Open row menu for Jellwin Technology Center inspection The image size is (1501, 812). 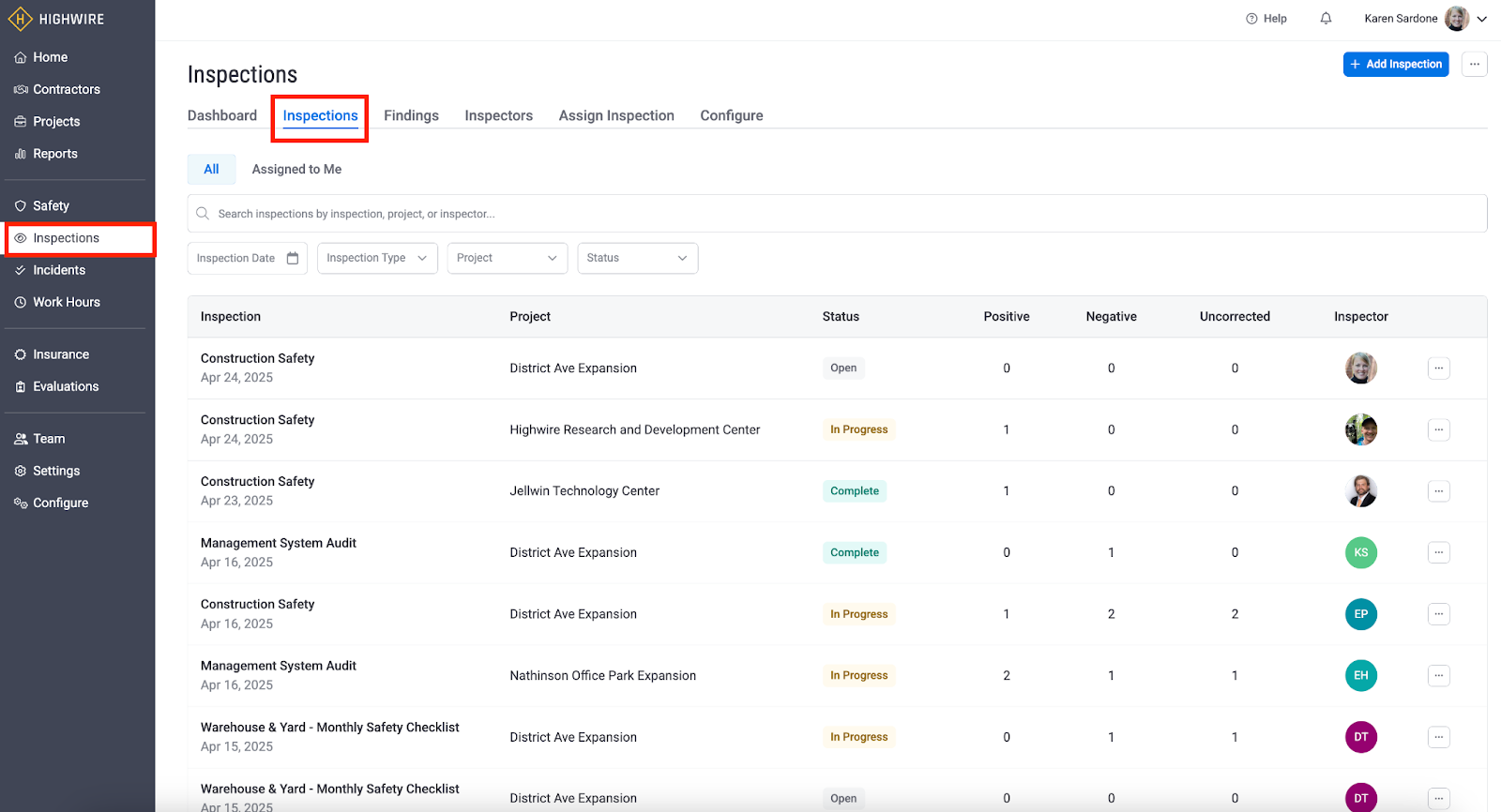[x=1438, y=491]
